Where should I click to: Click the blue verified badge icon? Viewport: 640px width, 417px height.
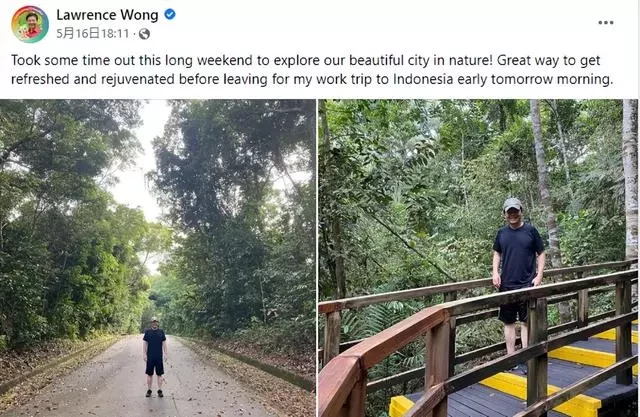[170, 15]
